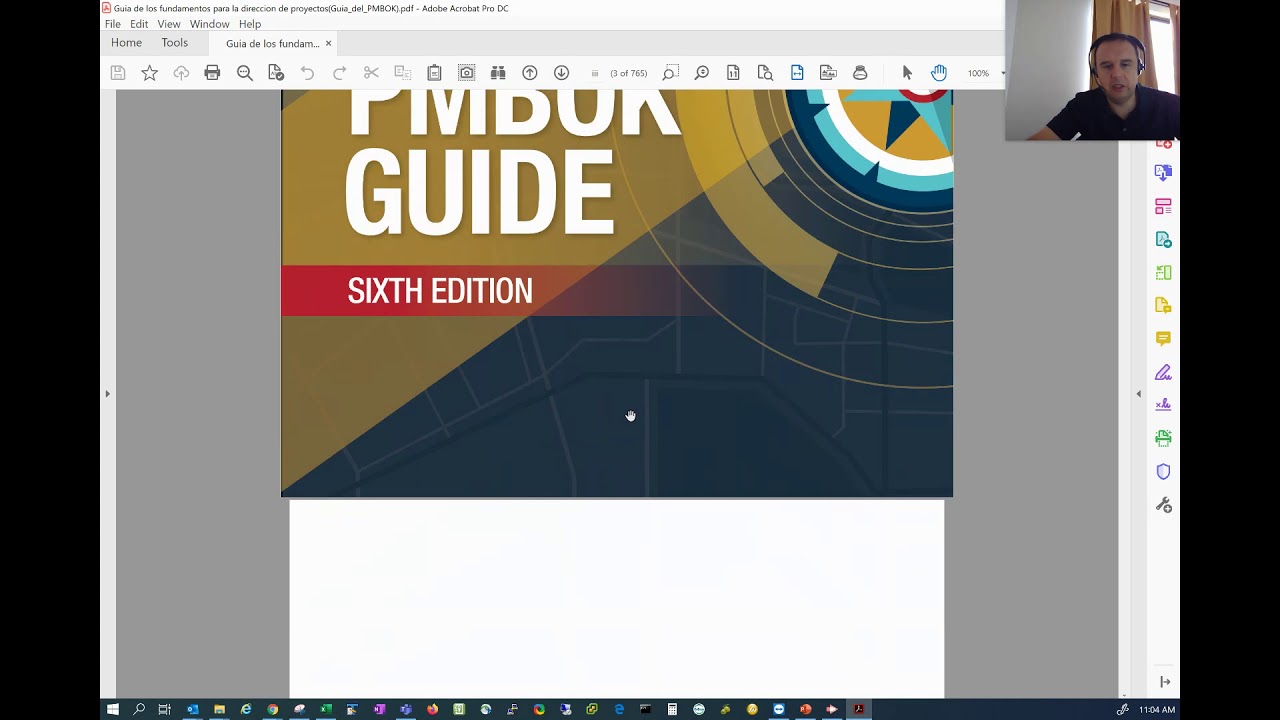1280x720 pixels.
Task: Open Fill & Sign pen tool in right pane
Action: click(x=1163, y=372)
